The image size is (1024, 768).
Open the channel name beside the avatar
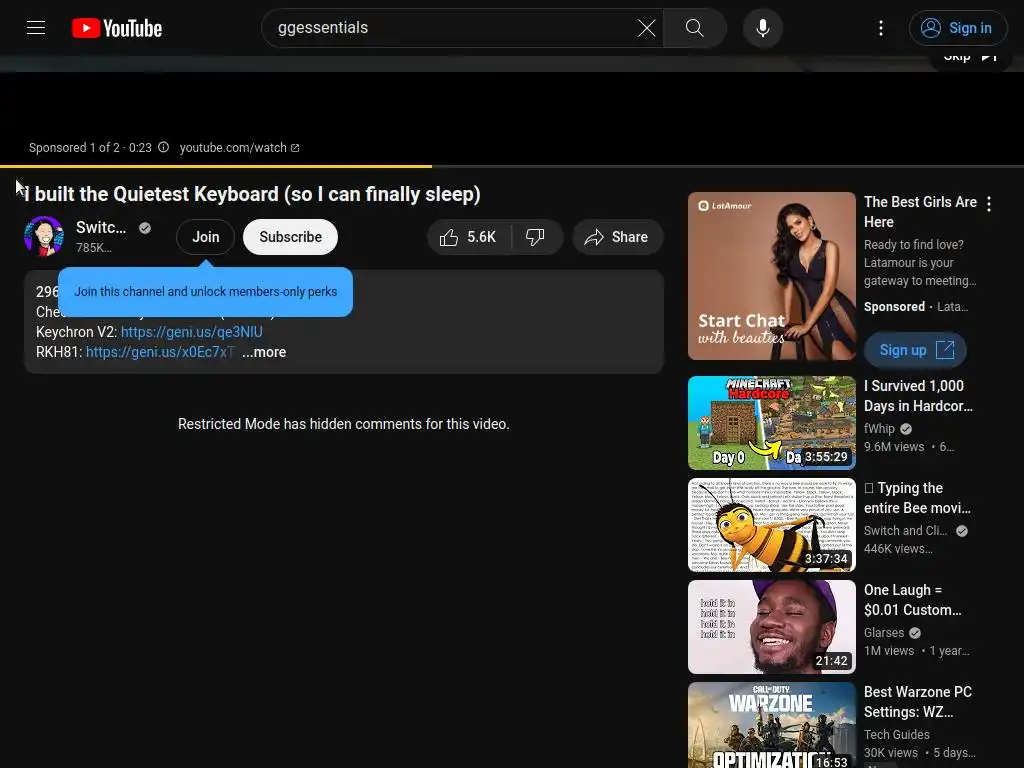click(101, 227)
